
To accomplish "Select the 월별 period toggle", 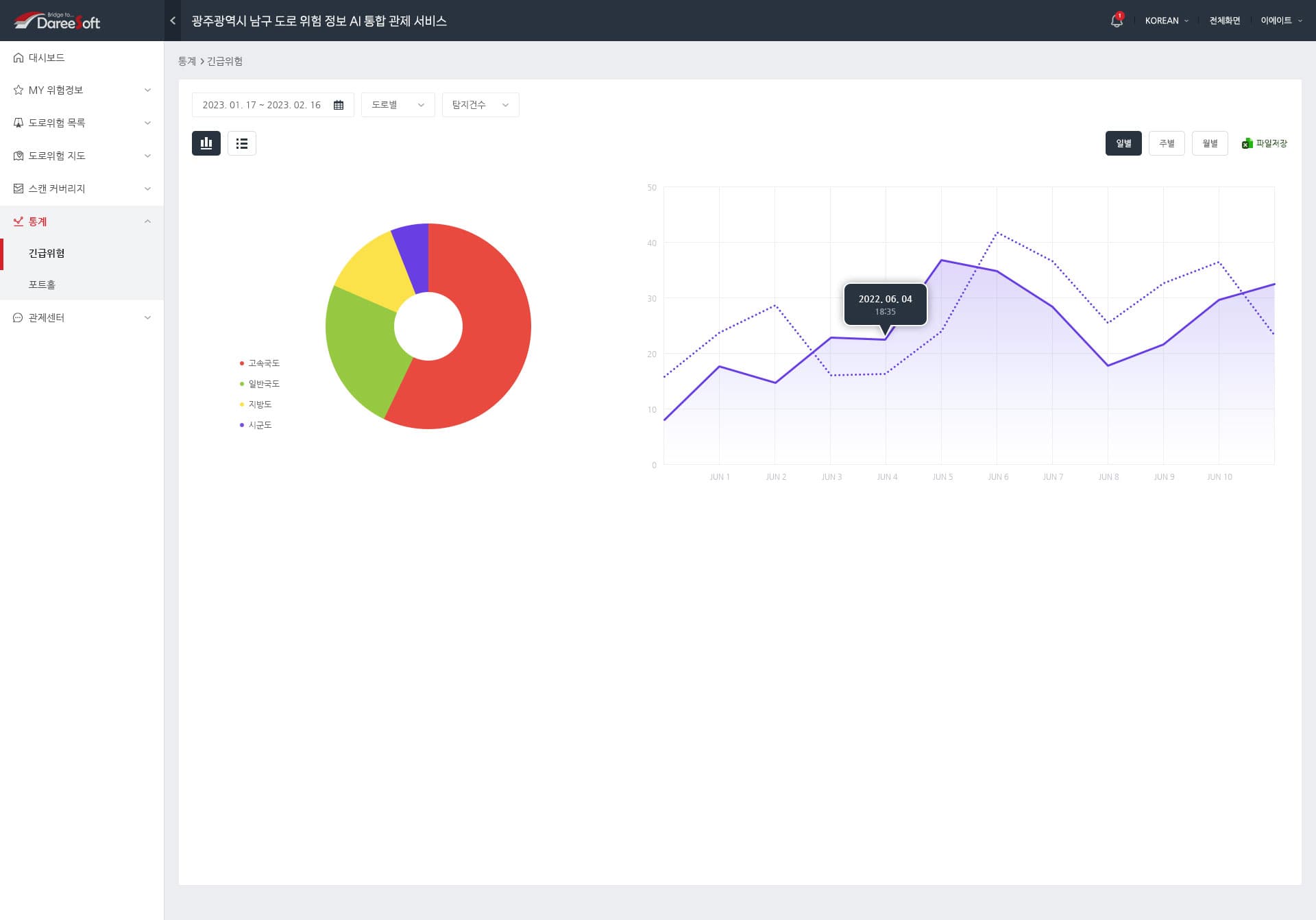I will pyautogui.click(x=1209, y=143).
